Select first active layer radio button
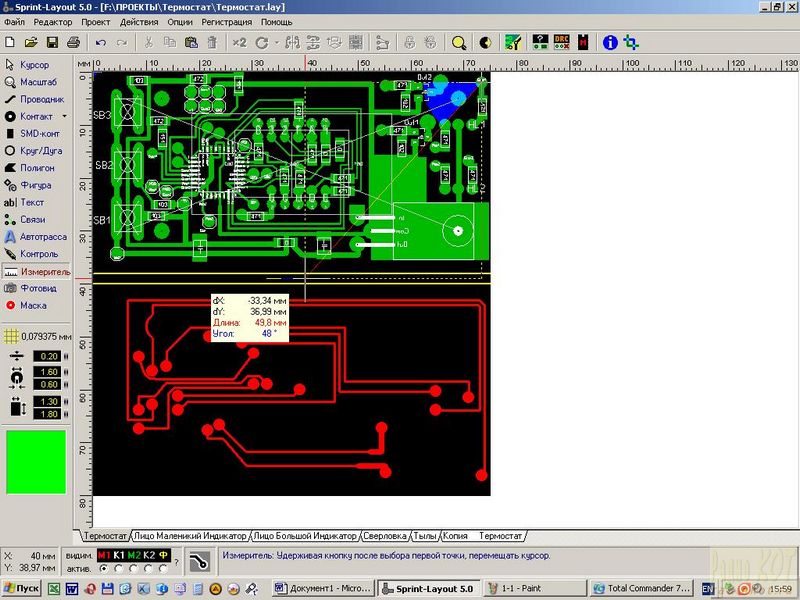The width and height of the screenshot is (800, 600). (104, 568)
